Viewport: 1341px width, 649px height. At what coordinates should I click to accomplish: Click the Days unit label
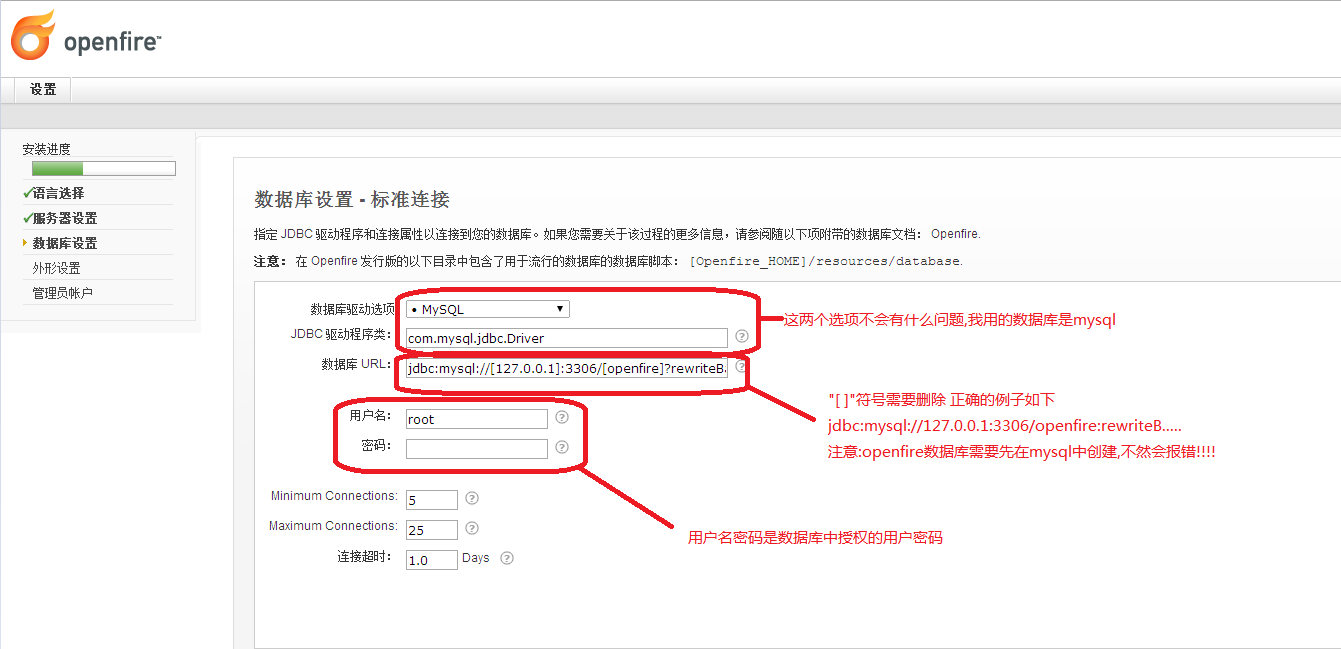tap(476, 558)
